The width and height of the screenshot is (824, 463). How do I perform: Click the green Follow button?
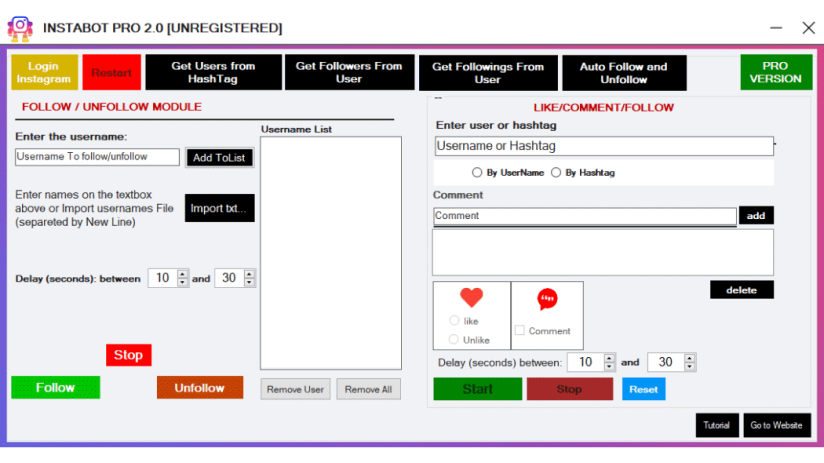point(56,388)
